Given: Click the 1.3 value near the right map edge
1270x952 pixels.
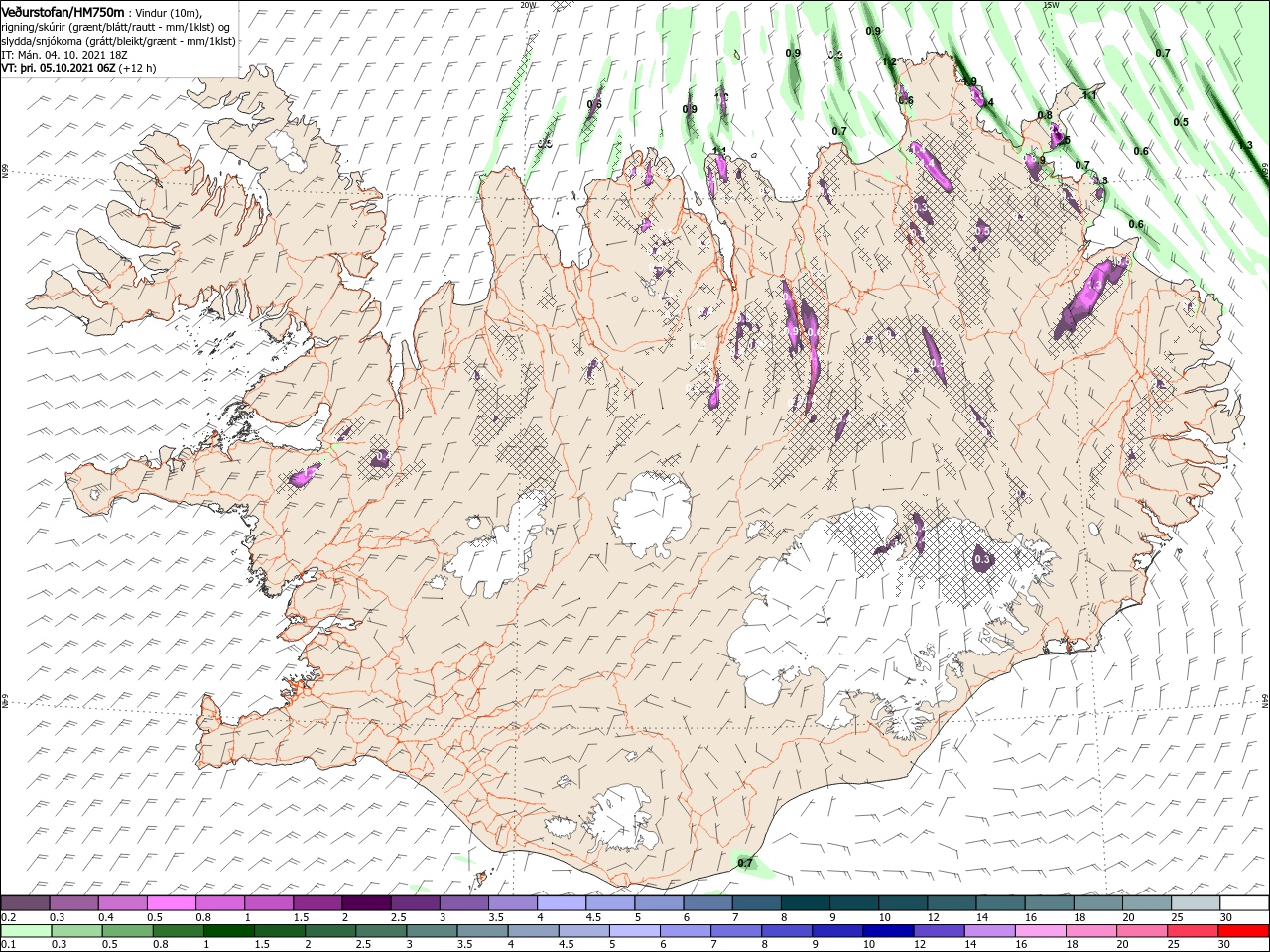Looking at the screenshot, I should 1246,145.
